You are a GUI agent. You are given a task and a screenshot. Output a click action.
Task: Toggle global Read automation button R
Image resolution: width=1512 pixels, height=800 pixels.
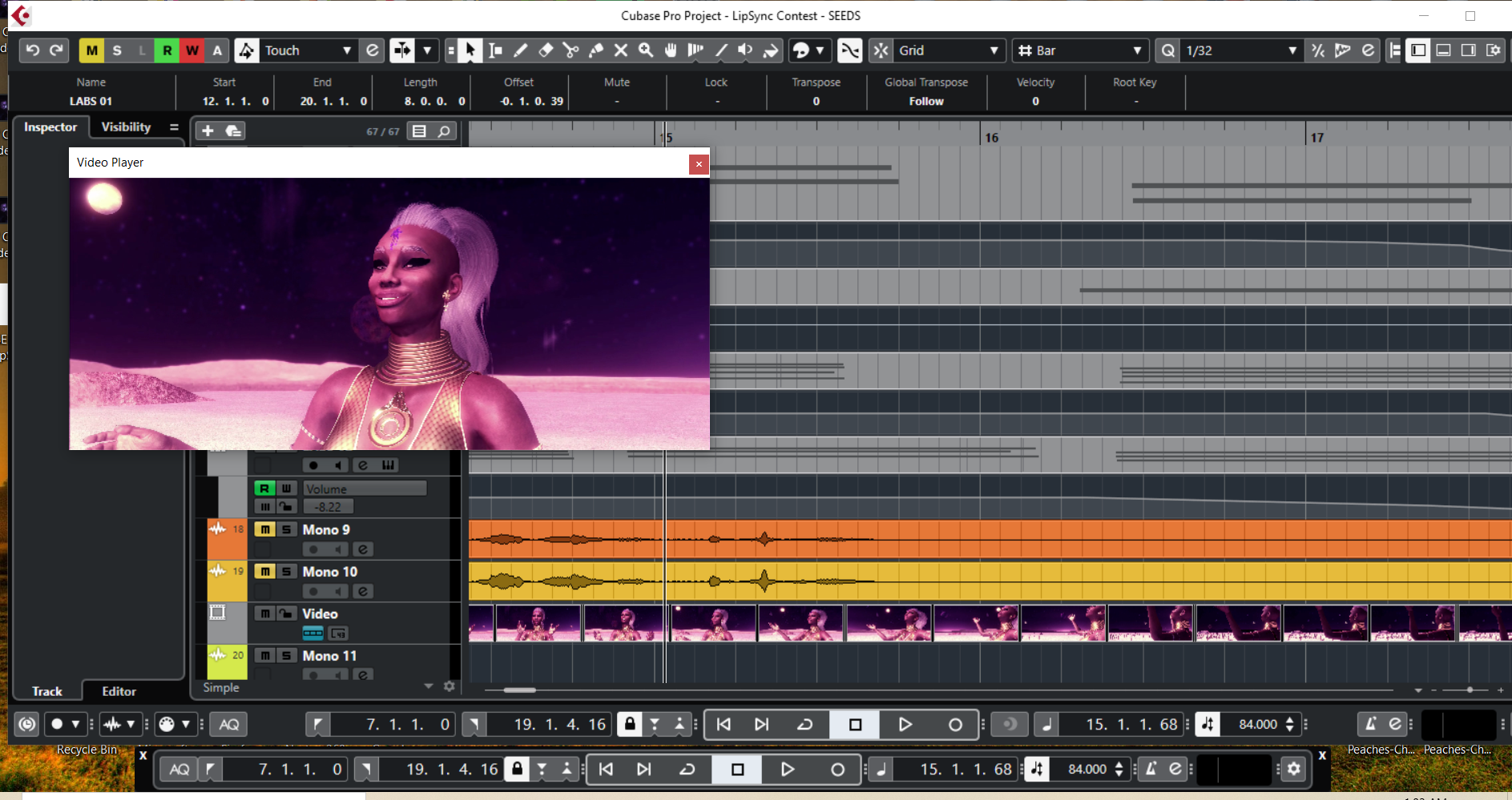tap(167, 50)
